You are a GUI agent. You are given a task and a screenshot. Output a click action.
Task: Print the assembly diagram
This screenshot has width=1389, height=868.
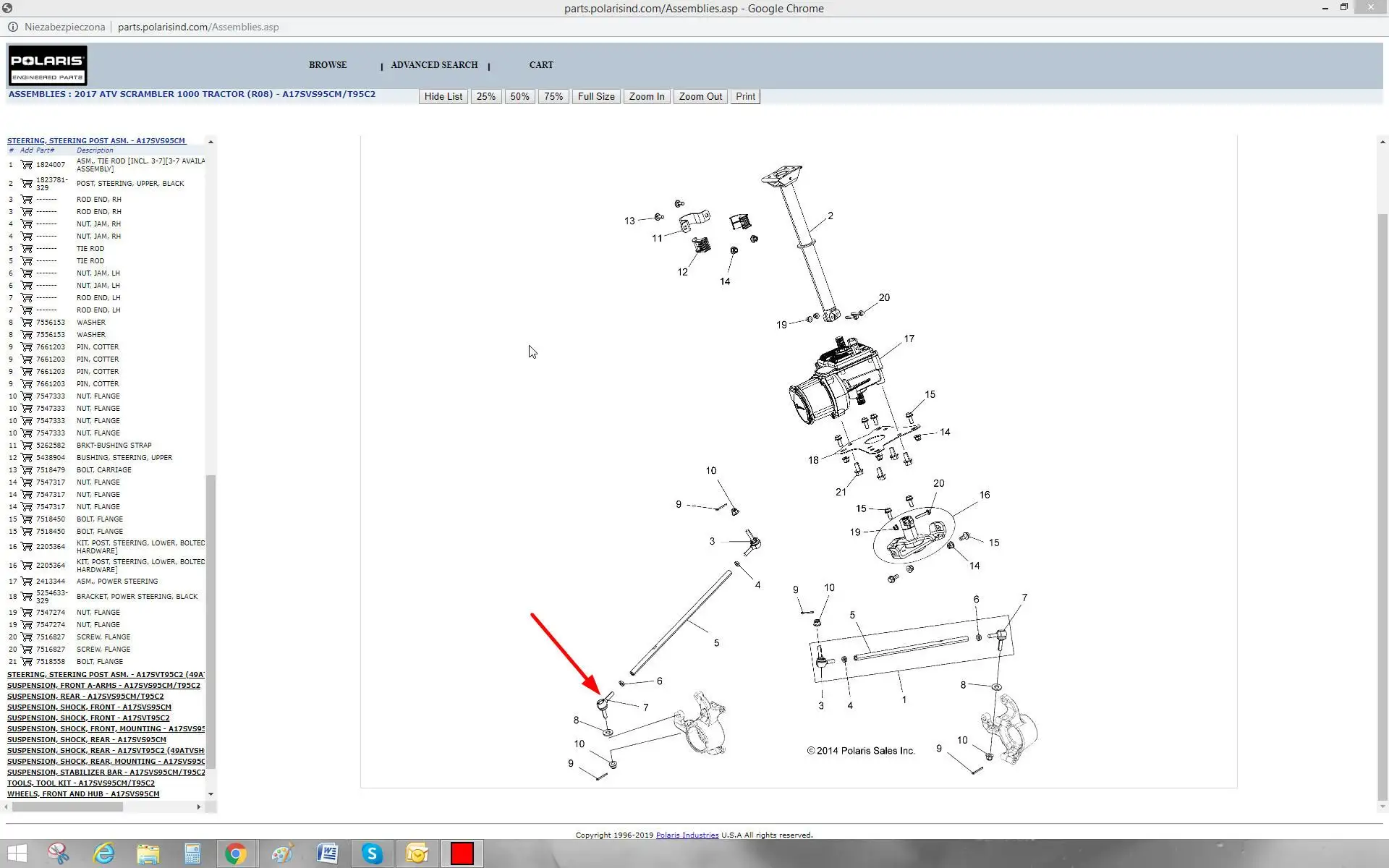[744, 97]
